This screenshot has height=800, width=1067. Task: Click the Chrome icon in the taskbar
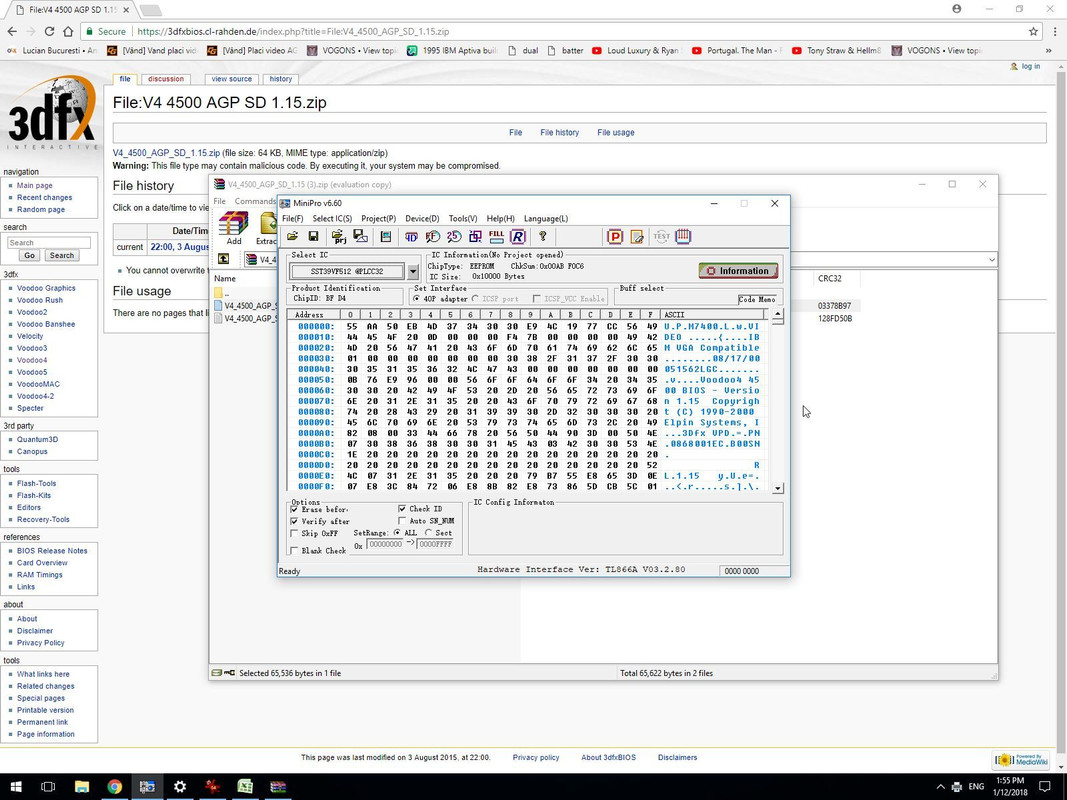click(114, 786)
